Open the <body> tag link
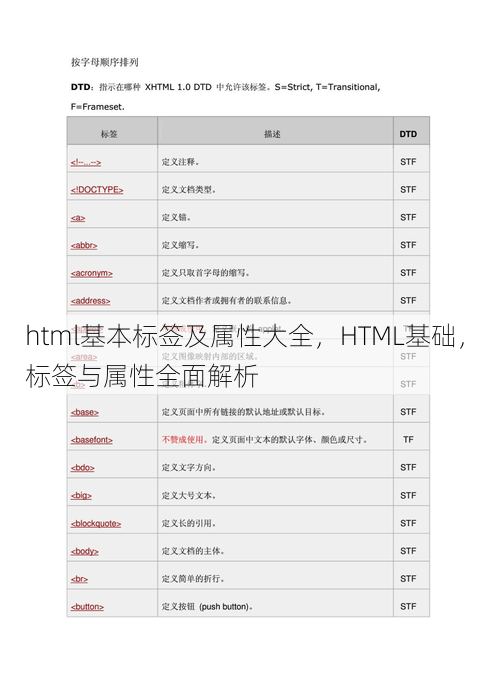This screenshot has height=696, width=490. click(85, 551)
